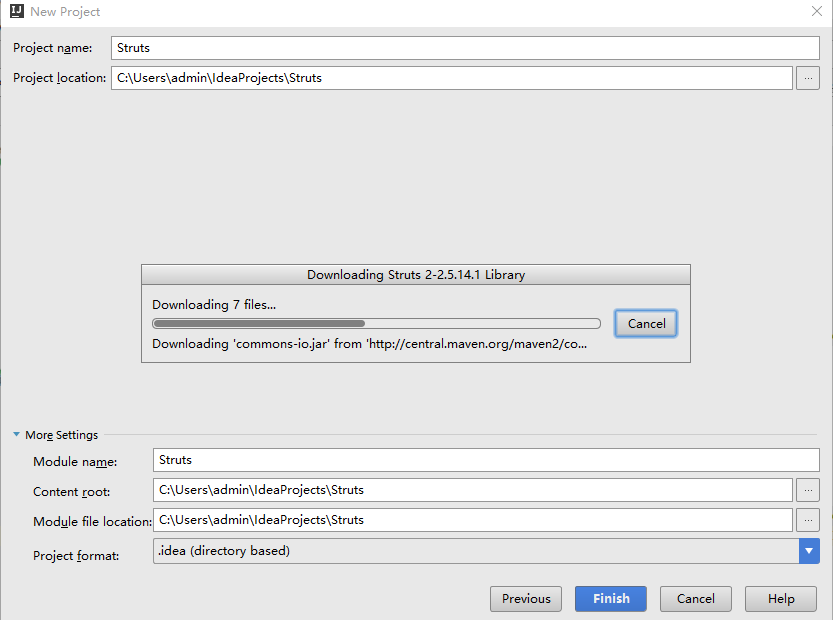Open Help for New Project
The height and width of the screenshot is (620, 833).
781,599
